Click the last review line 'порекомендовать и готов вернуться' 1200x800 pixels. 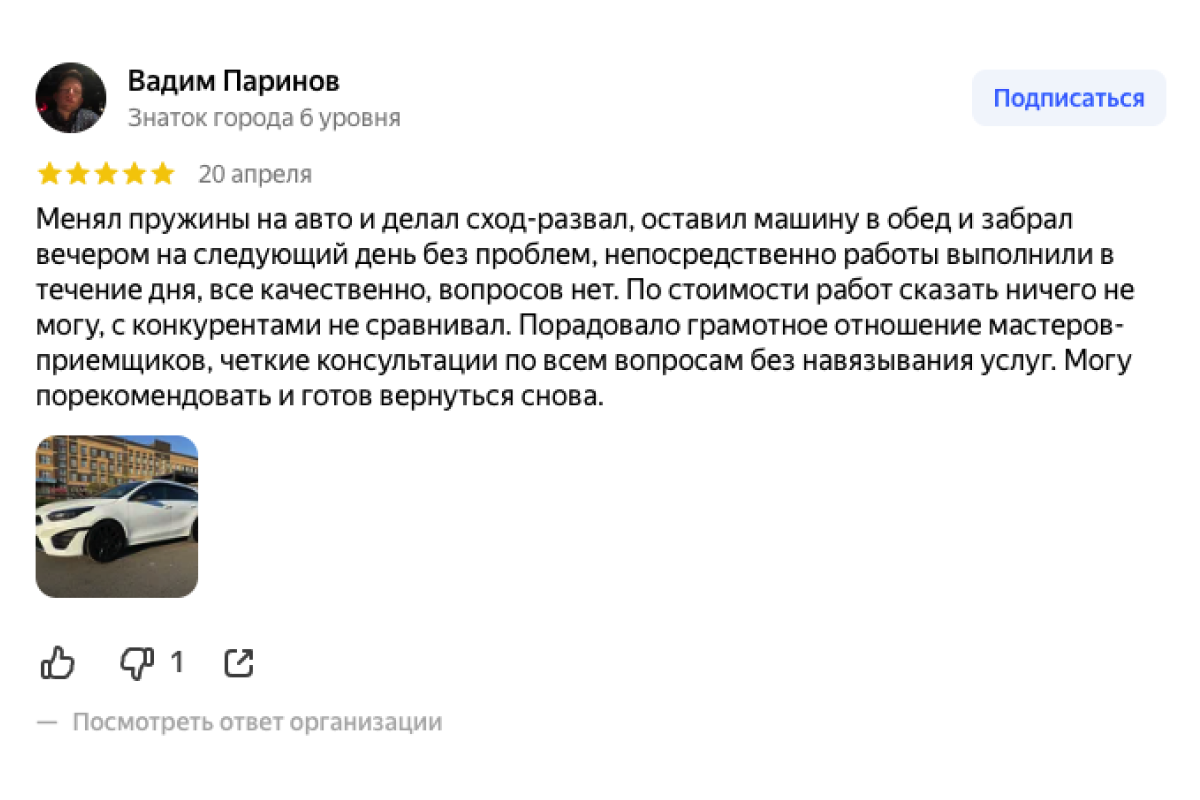coord(320,396)
